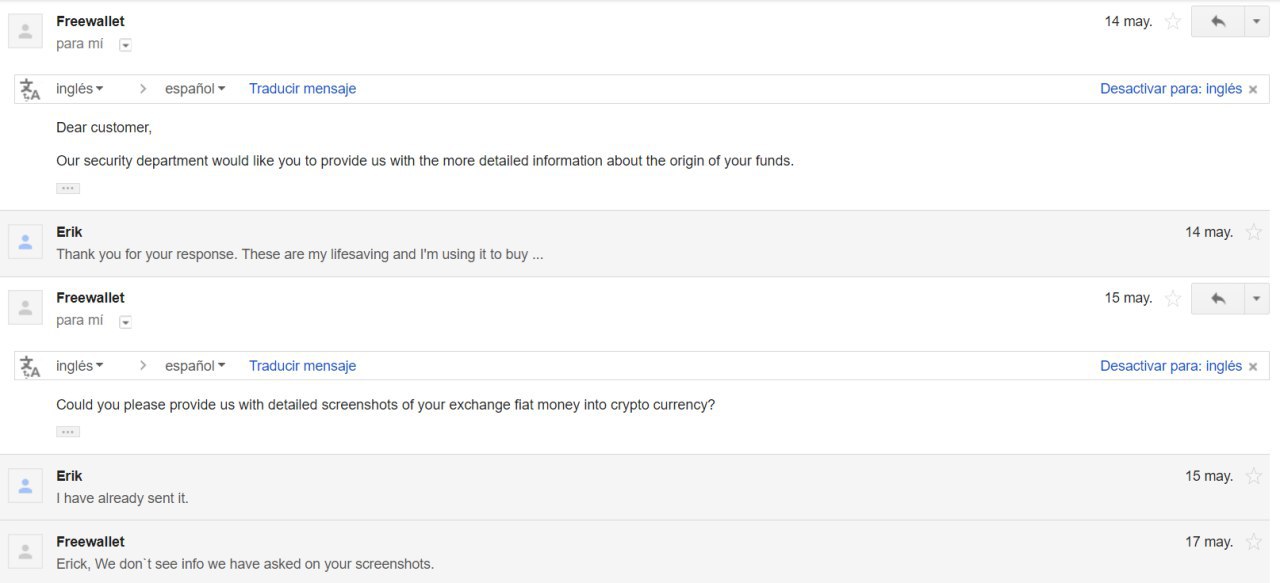Screen dimensions: 1280x583
Task: Star the Freewallet email dated 17 may.
Action: click(x=1254, y=542)
